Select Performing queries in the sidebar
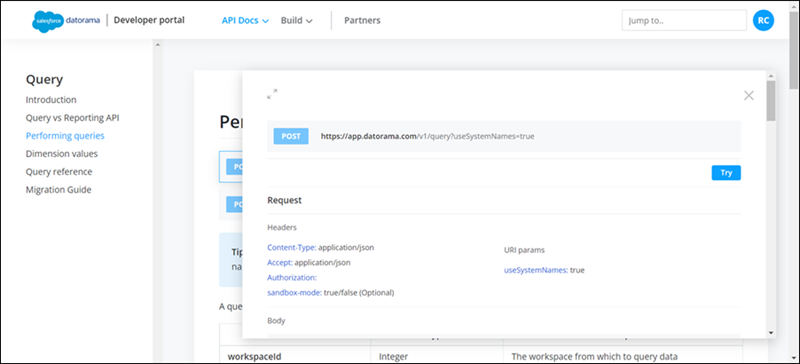 (x=65, y=136)
